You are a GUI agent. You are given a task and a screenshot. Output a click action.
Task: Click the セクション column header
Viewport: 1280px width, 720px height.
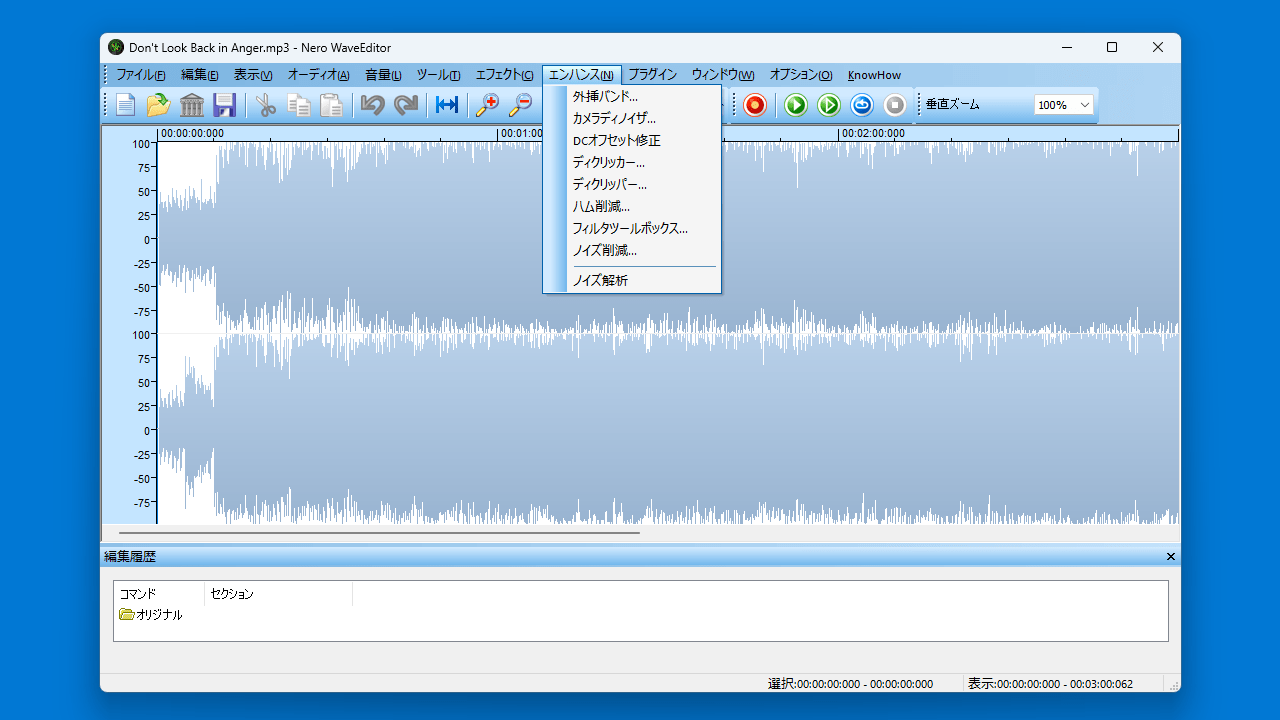pos(278,594)
